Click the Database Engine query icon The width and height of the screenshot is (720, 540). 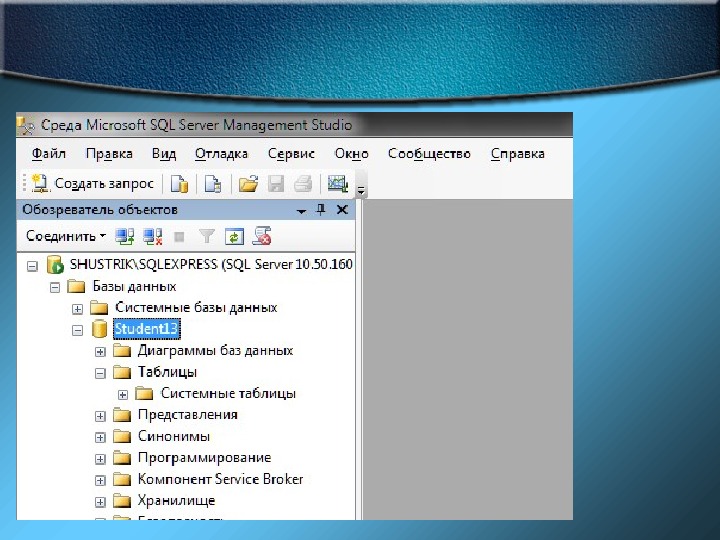[x=179, y=184]
